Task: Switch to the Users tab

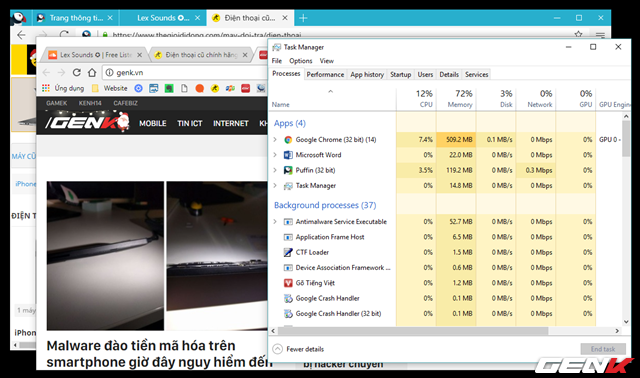Action: pos(425,74)
